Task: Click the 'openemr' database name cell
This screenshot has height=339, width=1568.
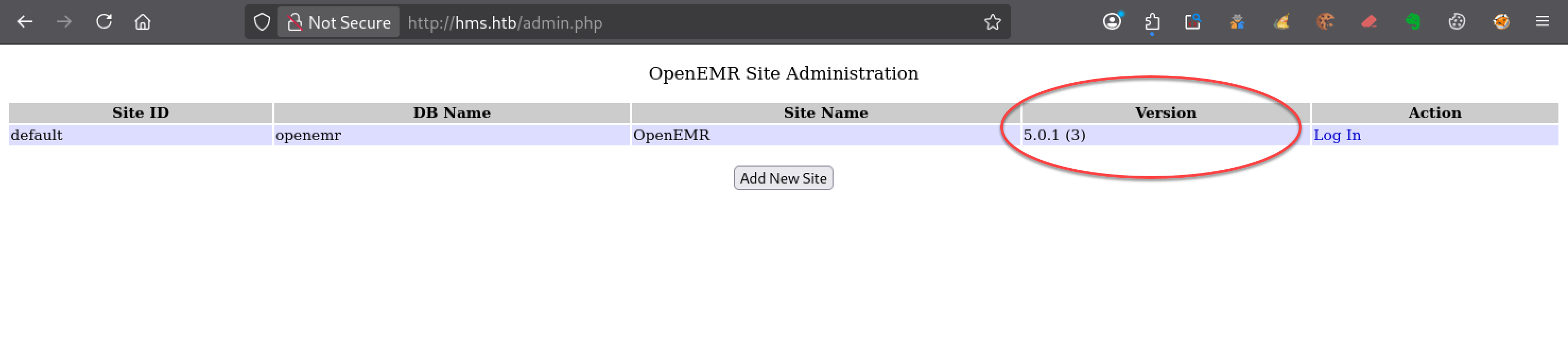Action: 452,135
